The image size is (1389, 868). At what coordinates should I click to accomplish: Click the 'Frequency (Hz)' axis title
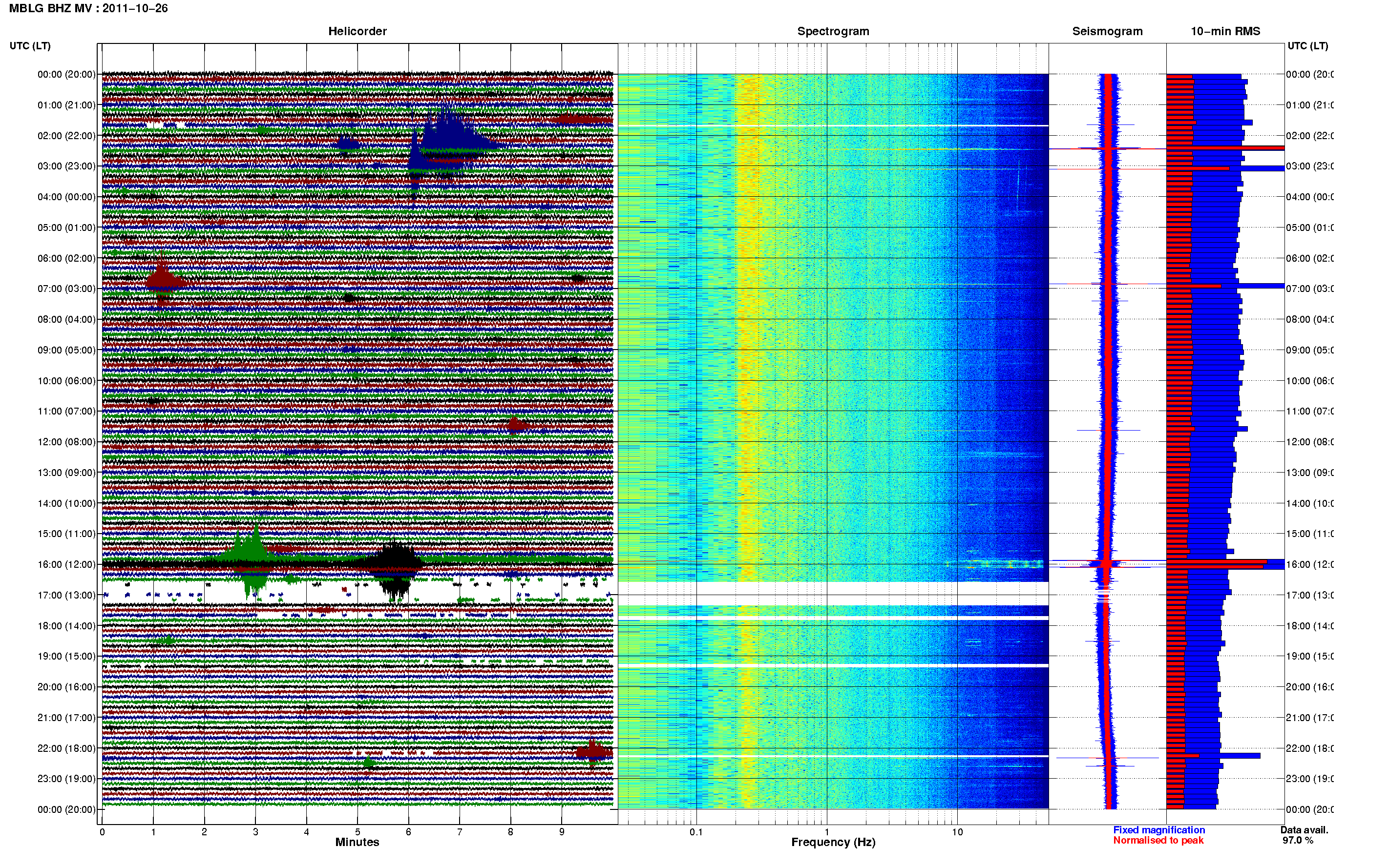pos(833,842)
